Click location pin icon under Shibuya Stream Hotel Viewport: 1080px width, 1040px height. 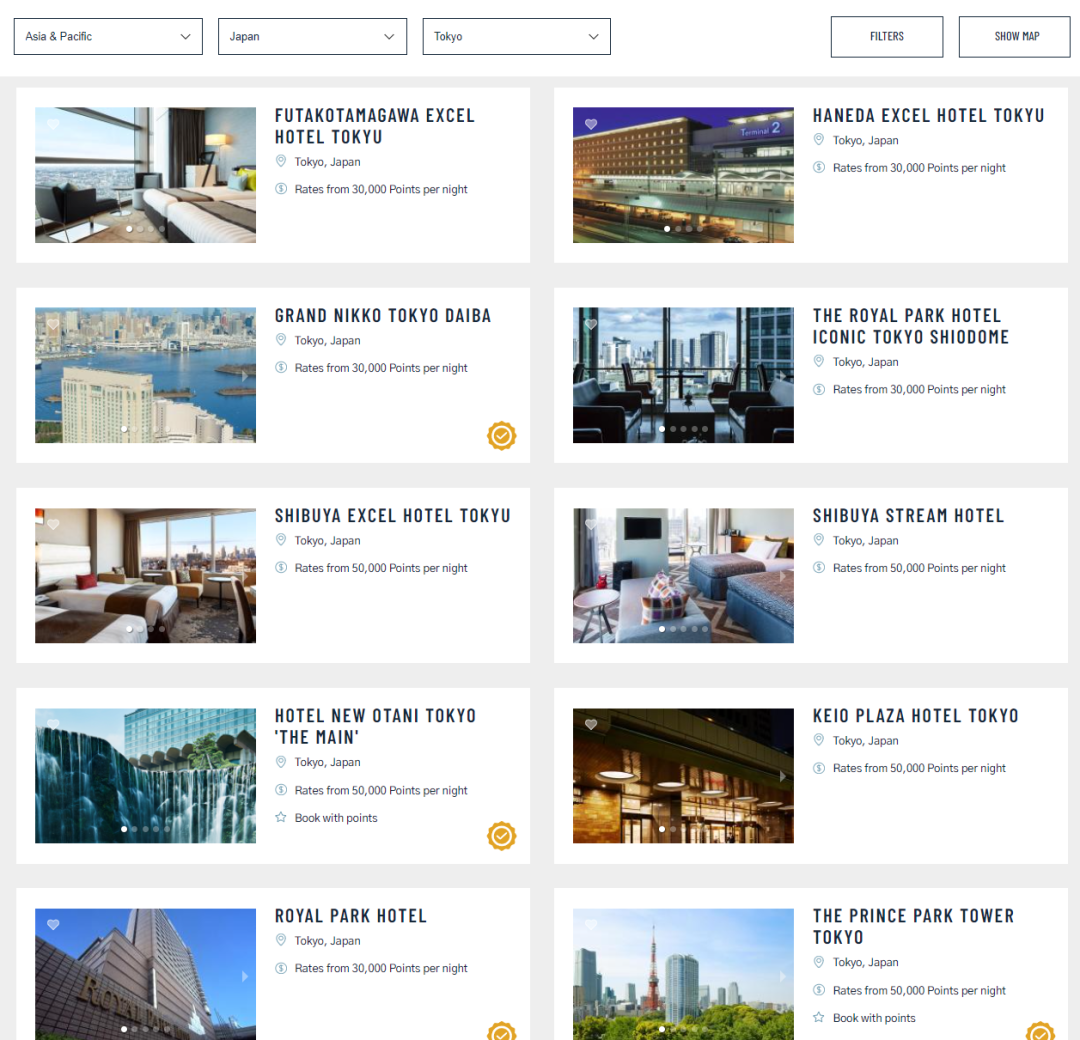coord(819,540)
